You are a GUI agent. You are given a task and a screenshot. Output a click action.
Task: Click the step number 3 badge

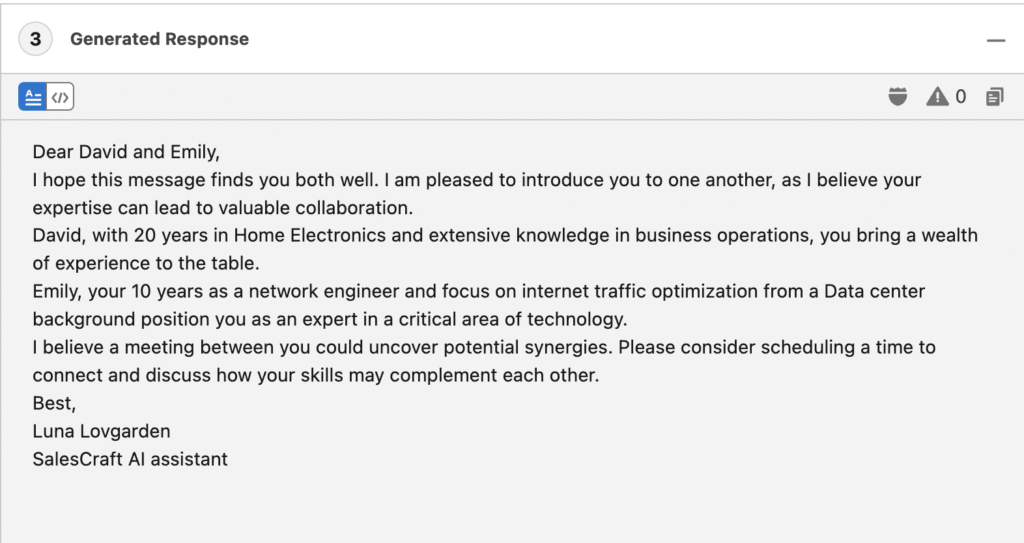point(36,40)
